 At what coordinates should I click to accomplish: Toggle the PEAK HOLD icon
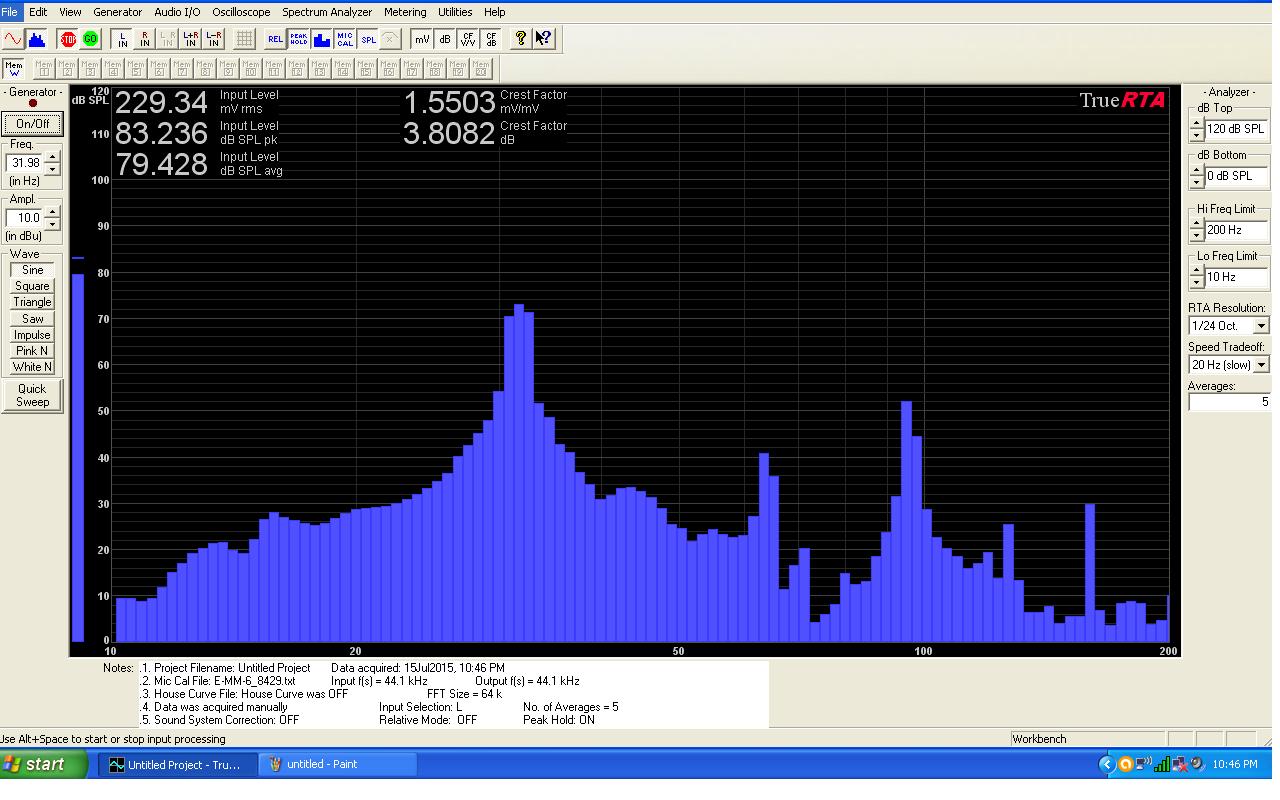pyautogui.click(x=298, y=39)
